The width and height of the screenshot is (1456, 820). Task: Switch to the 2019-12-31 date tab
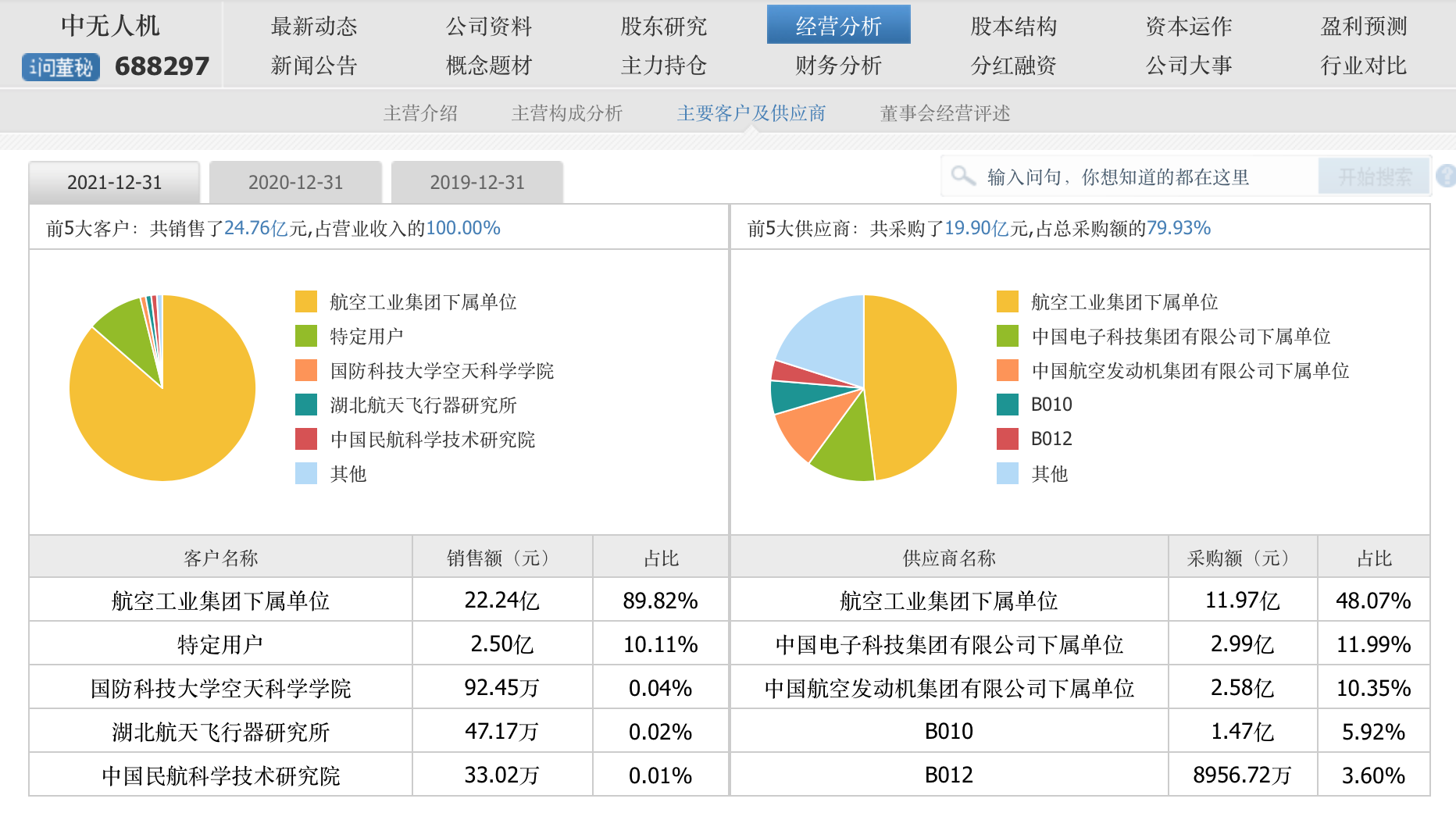476,183
